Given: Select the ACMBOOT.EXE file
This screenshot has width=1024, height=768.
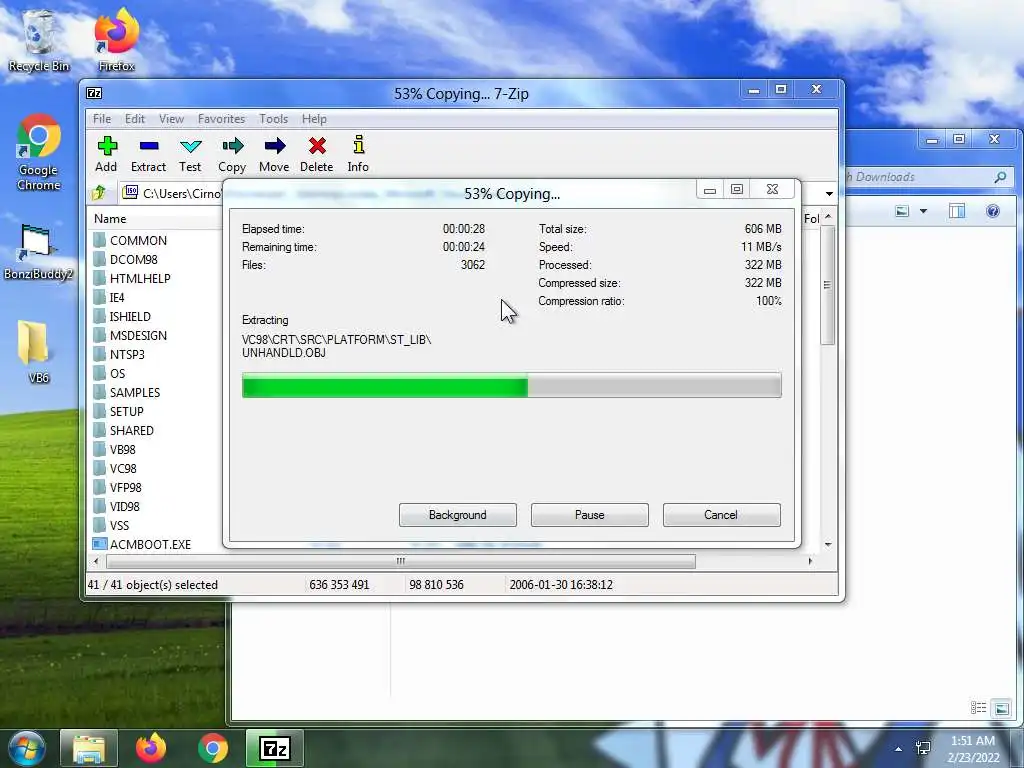Looking at the screenshot, I should coord(142,544).
